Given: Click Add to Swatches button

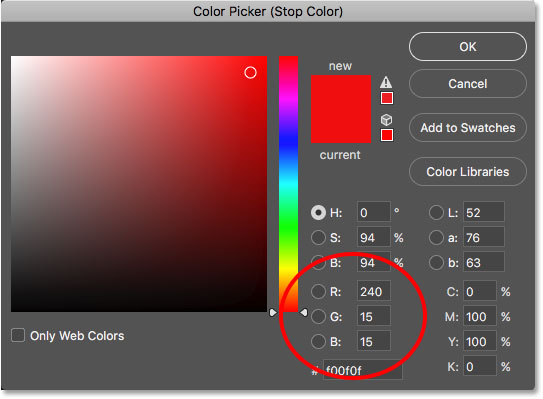Looking at the screenshot, I should [x=468, y=128].
